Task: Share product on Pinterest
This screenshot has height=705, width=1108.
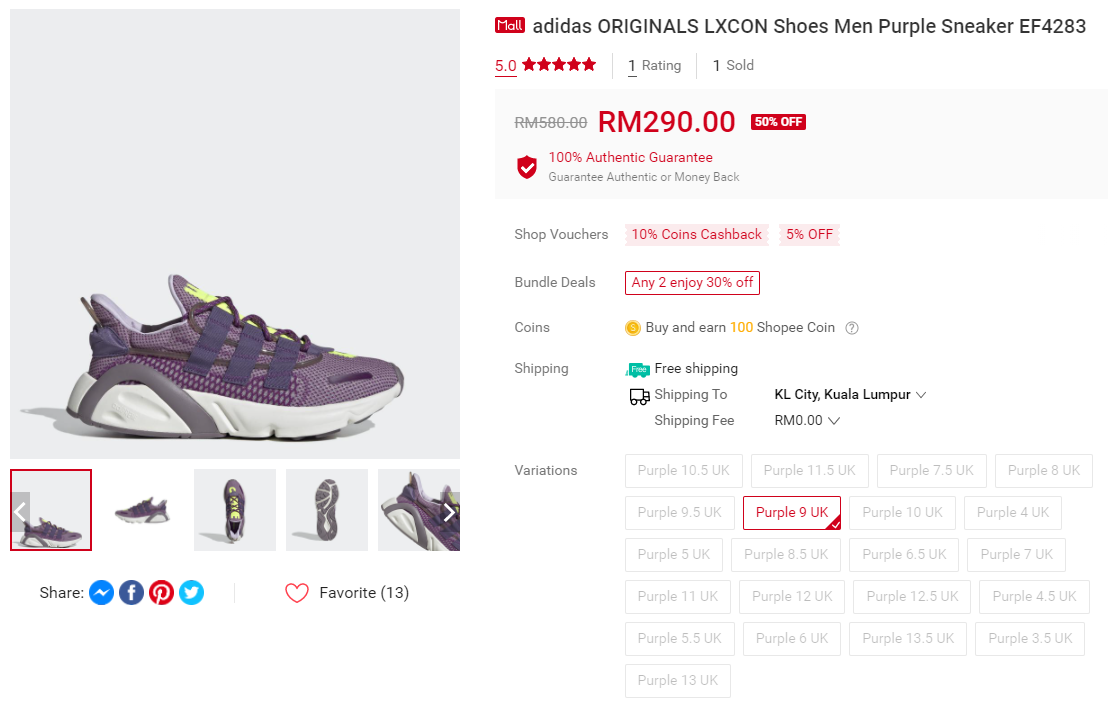Action: point(161,593)
